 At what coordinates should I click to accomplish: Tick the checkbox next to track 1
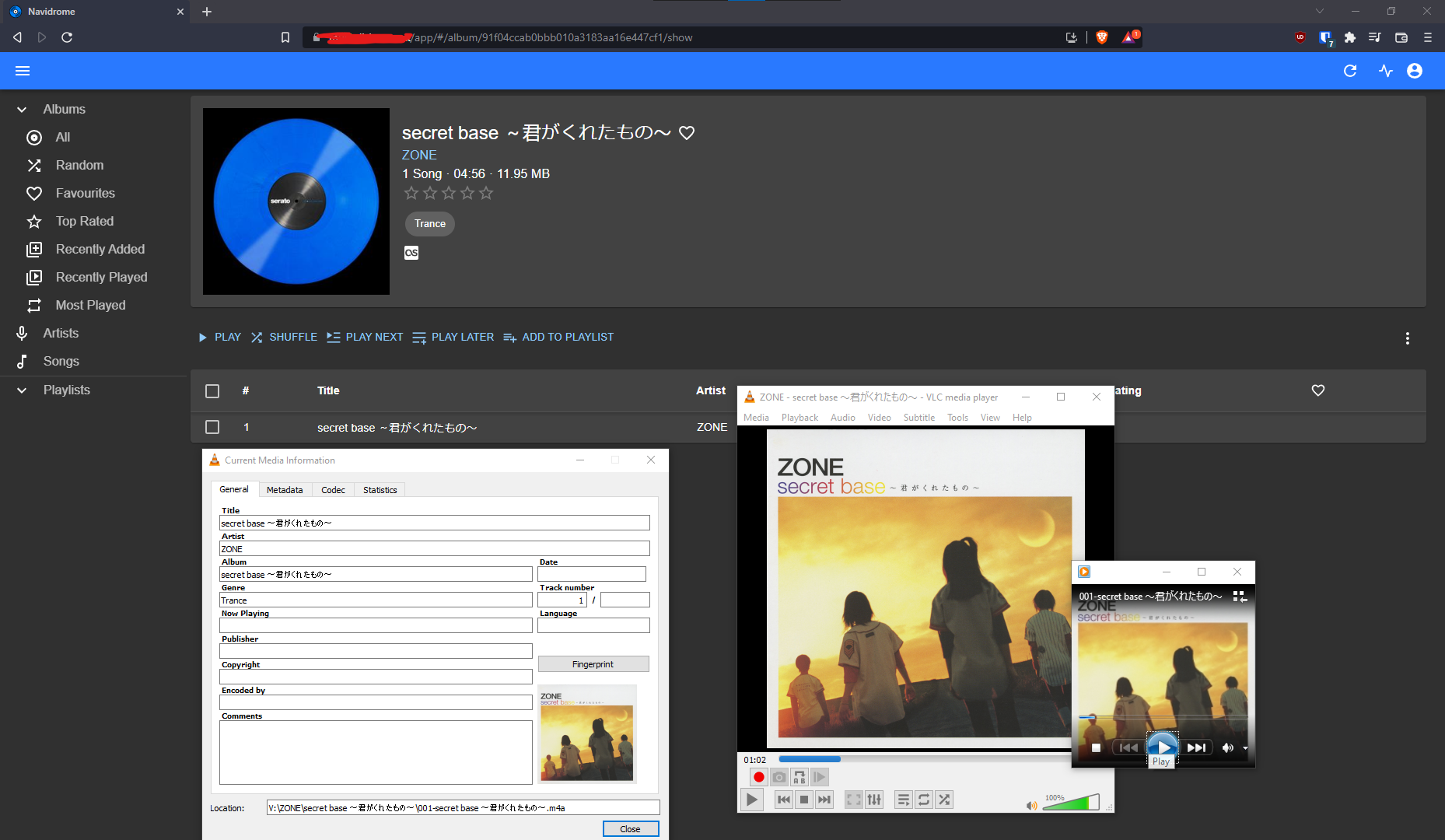point(212,427)
